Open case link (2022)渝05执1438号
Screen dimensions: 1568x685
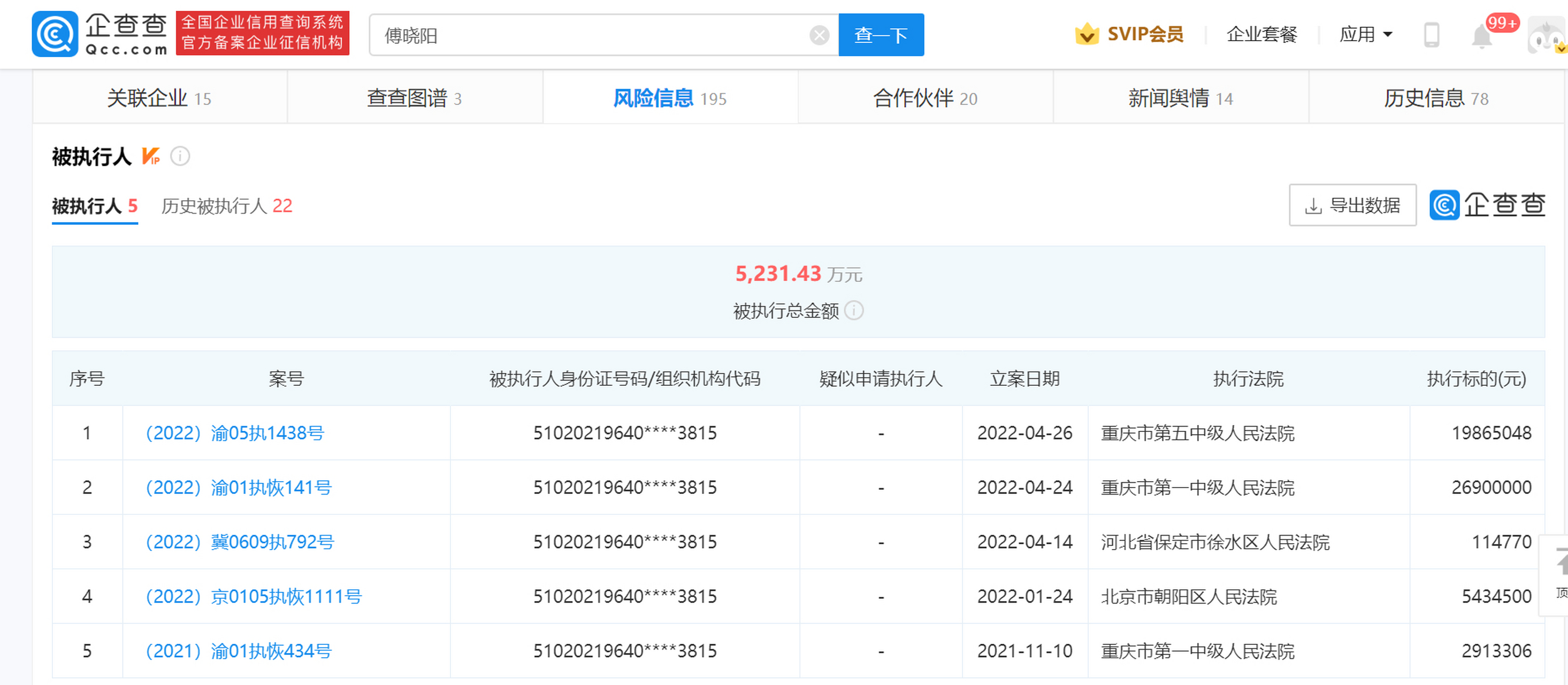(234, 433)
